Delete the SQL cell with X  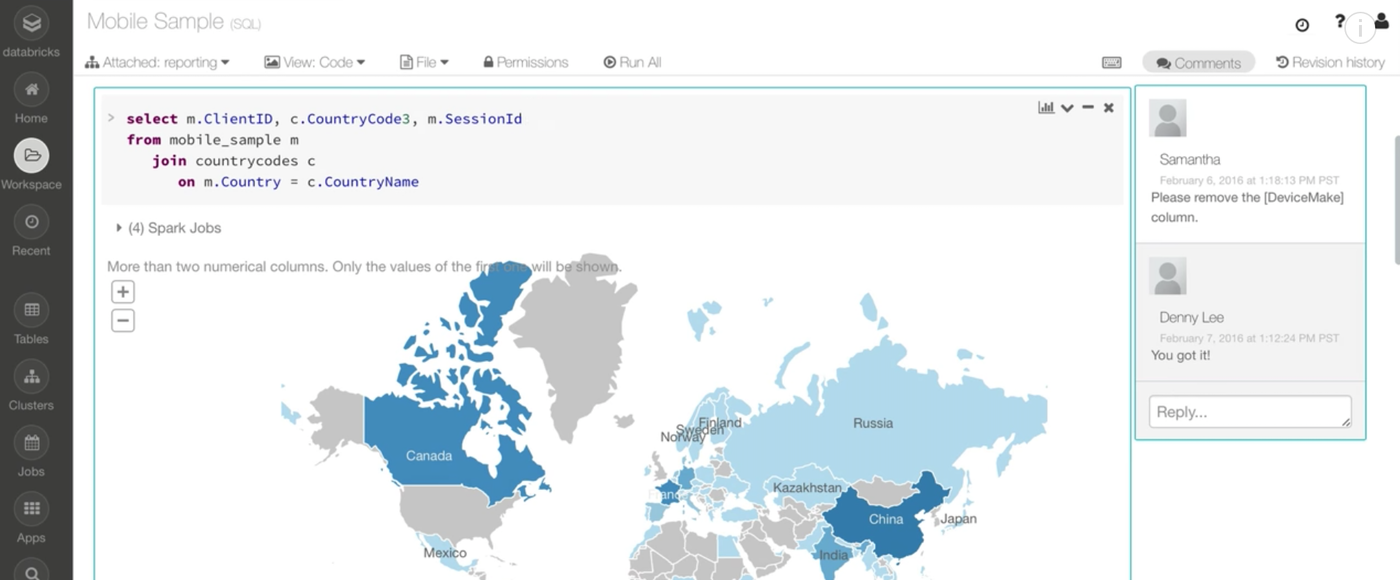tap(1108, 107)
